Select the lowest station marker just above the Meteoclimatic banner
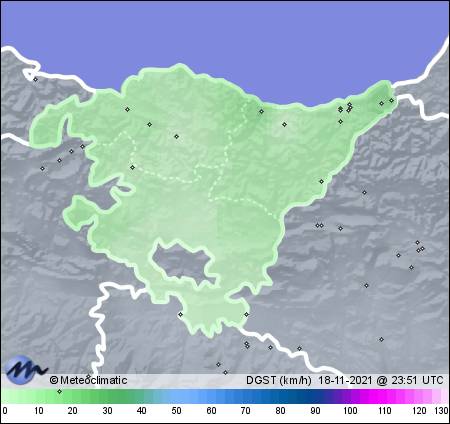450x424 pixels. 226,372
